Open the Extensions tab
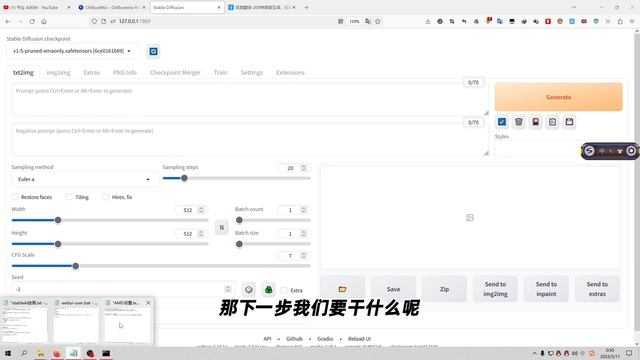The height and width of the screenshot is (360, 640). tap(290, 73)
